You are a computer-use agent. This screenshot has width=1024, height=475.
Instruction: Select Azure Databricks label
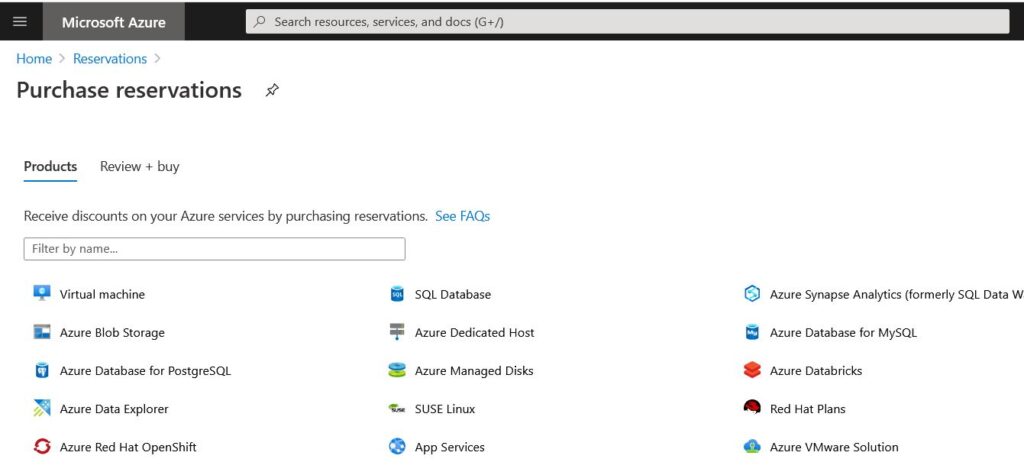point(816,370)
